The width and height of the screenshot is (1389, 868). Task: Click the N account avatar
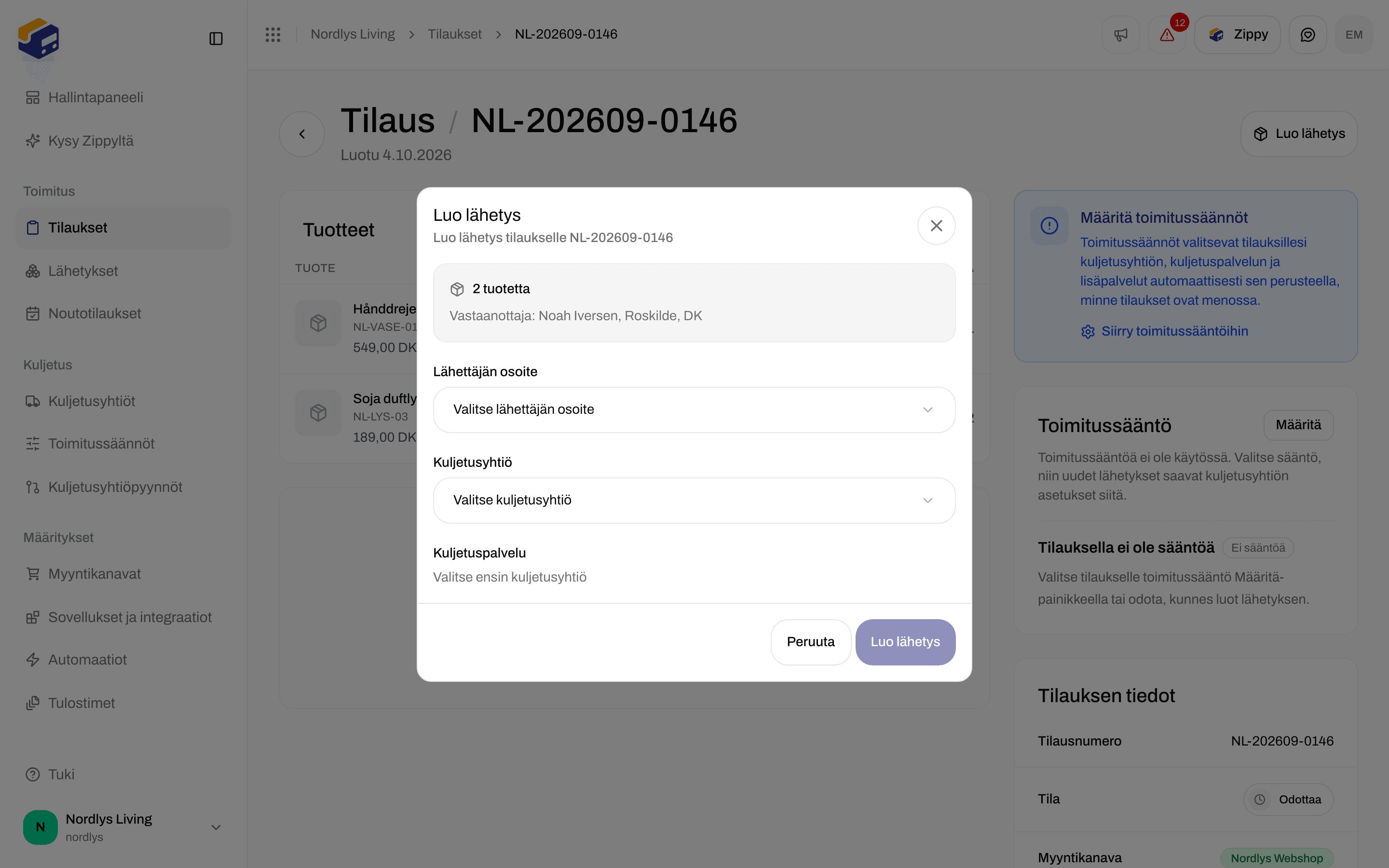(x=40, y=827)
